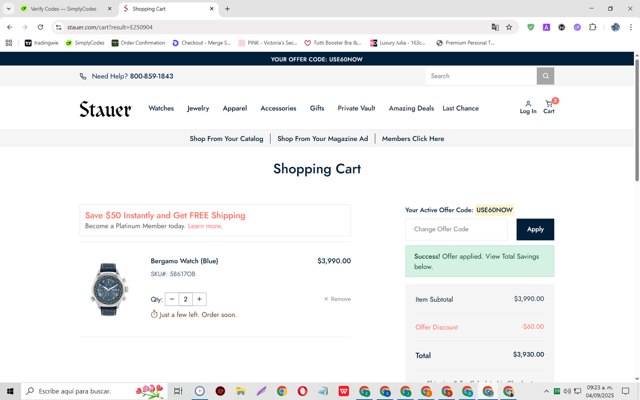Click the taskbar search box

click(x=94, y=391)
